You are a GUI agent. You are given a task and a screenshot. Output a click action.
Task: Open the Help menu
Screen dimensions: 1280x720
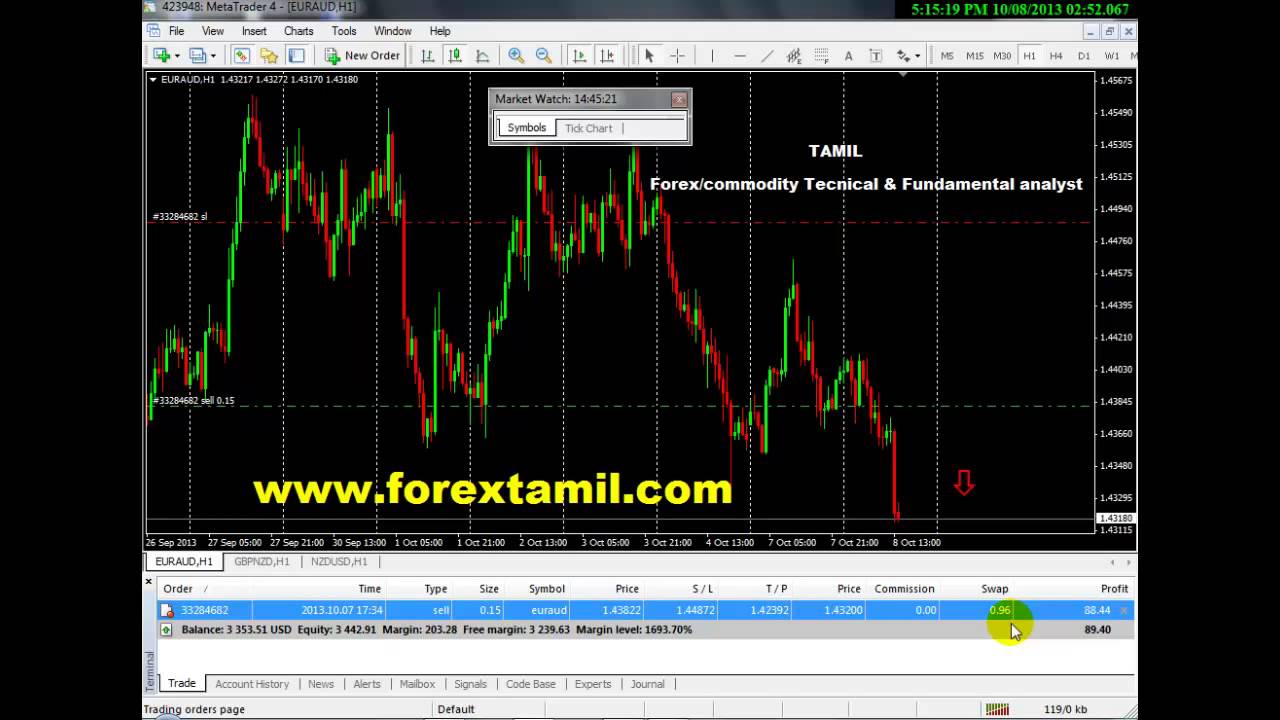coord(440,31)
